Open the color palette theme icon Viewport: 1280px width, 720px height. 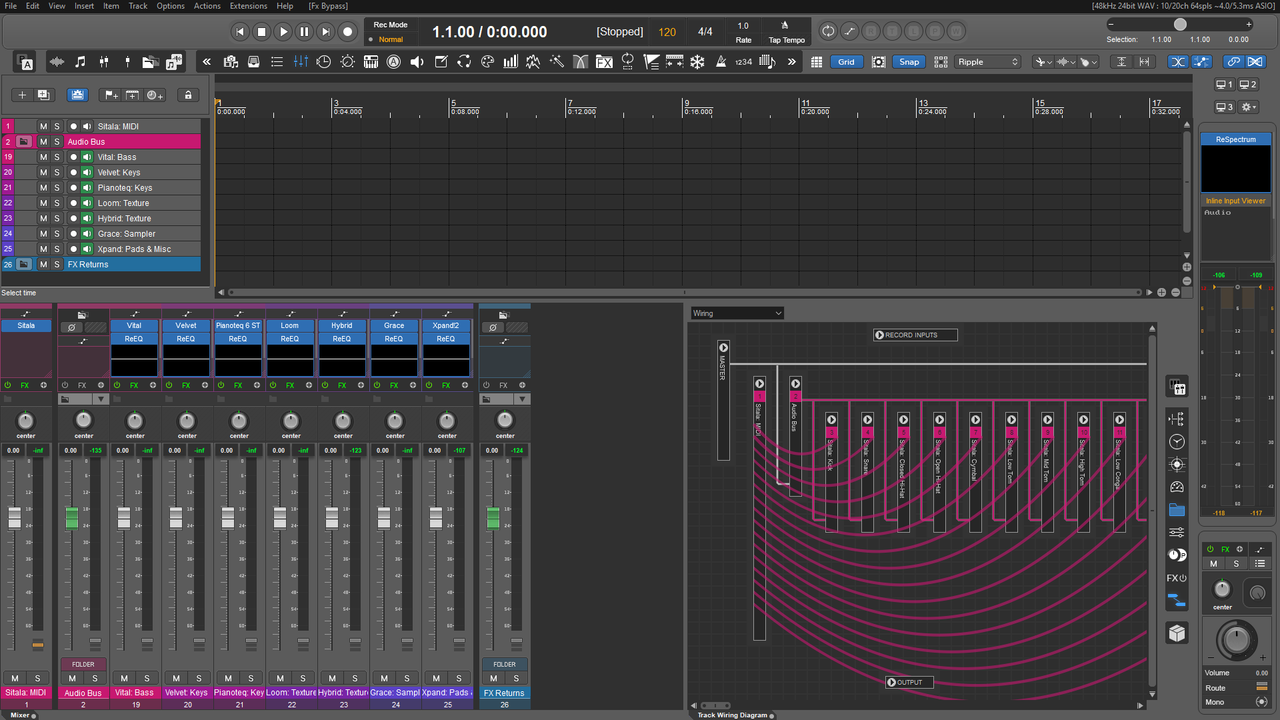[488, 62]
